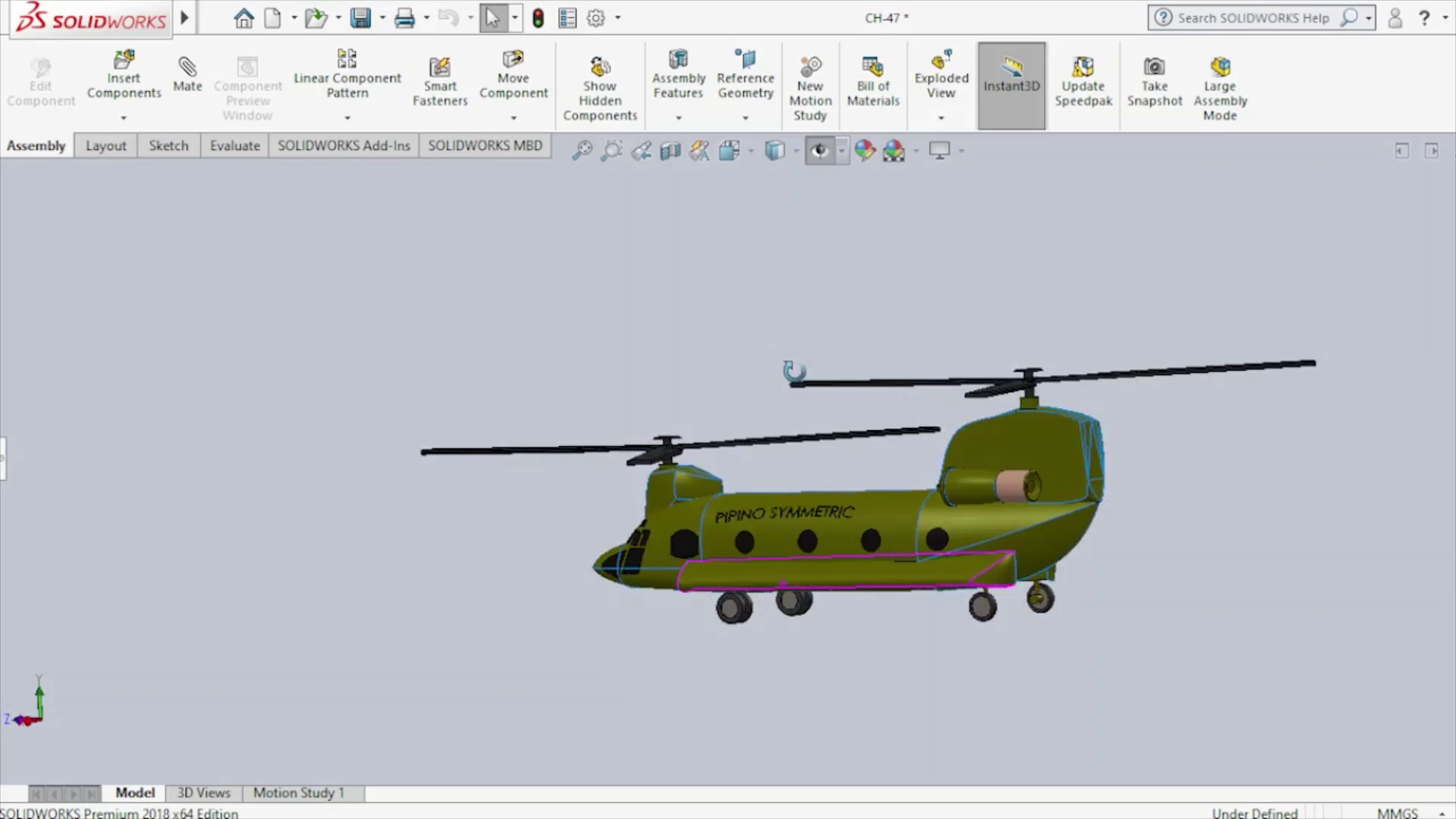Click Show Hidden Components
The image size is (1456, 819).
(x=600, y=89)
